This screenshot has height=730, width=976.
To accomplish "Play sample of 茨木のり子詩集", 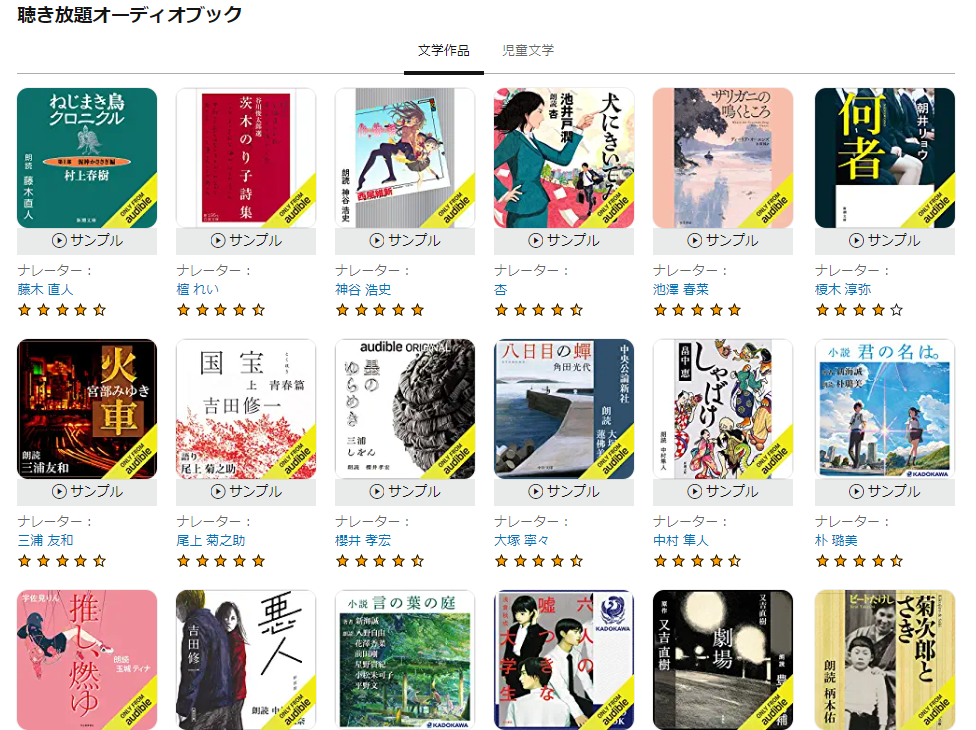I will [246, 241].
